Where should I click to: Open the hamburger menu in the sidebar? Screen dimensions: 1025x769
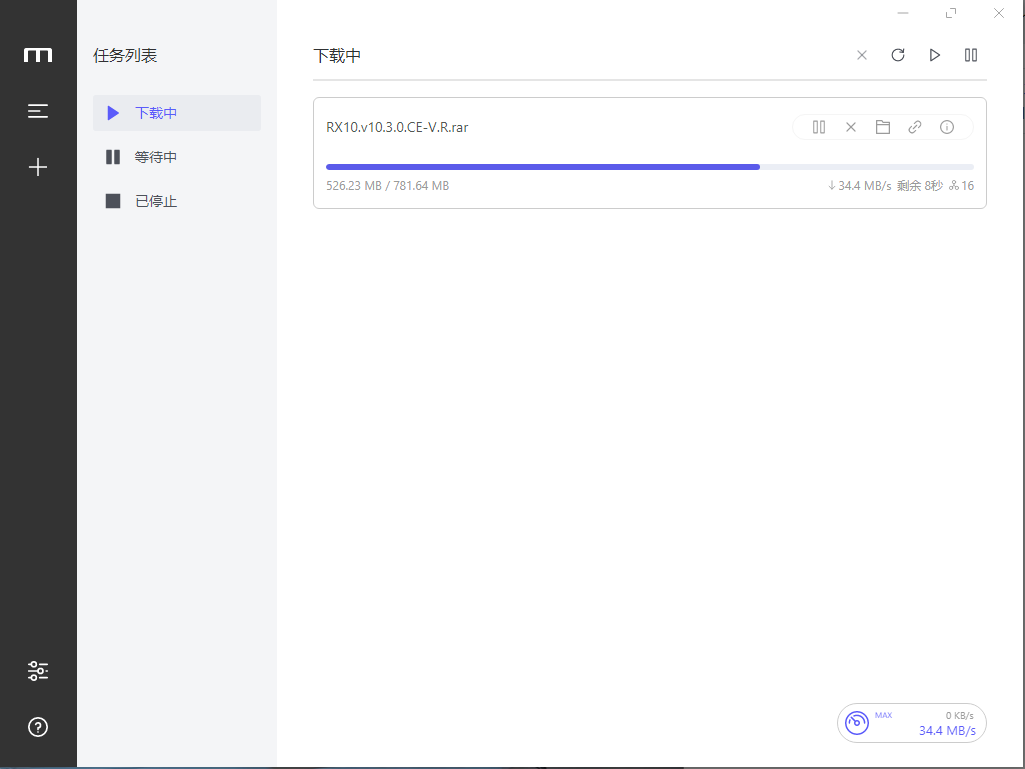(x=38, y=110)
